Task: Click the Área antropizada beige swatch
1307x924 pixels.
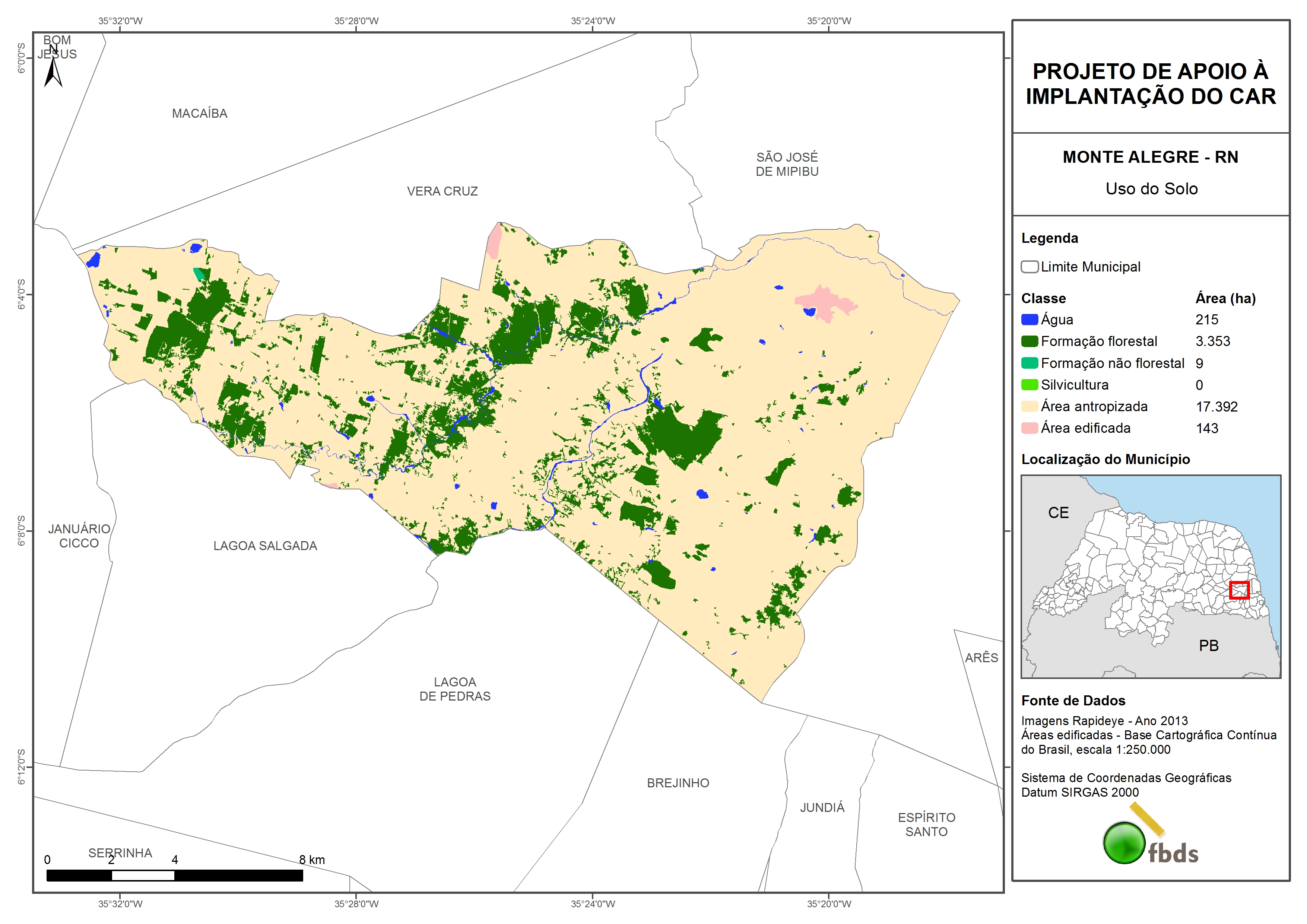Action: 1029,406
